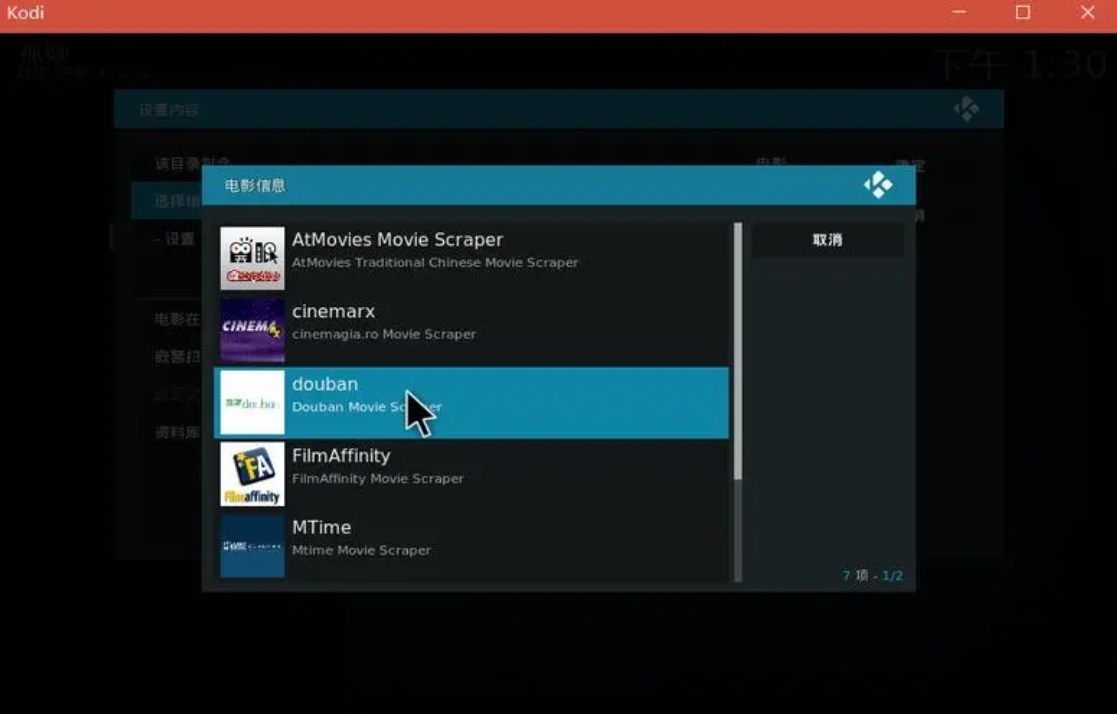Screen dimensions: 1117x714
Task: Maximize the Kodi window
Action: [x=1023, y=13]
